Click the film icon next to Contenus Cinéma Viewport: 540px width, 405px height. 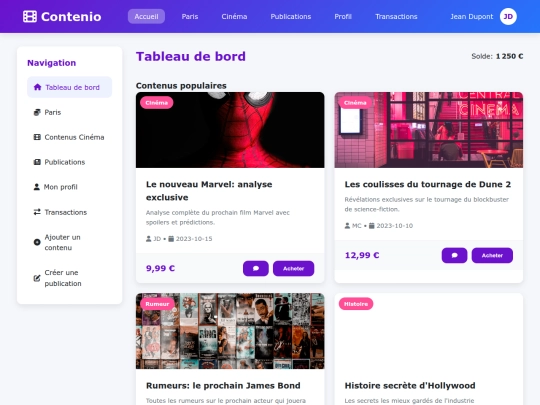37,137
